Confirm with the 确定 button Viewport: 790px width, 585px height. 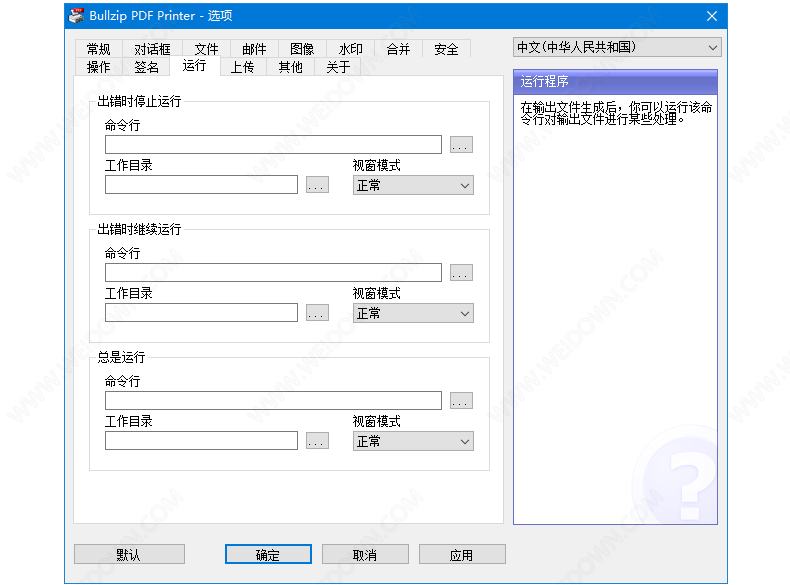point(268,554)
